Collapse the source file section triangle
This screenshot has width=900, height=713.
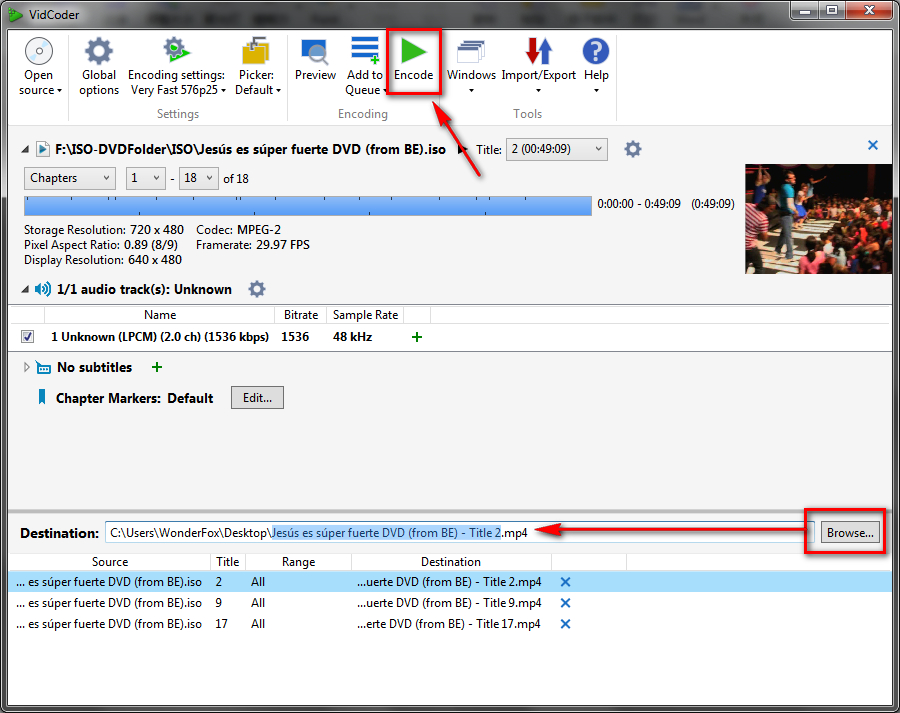tap(25, 149)
